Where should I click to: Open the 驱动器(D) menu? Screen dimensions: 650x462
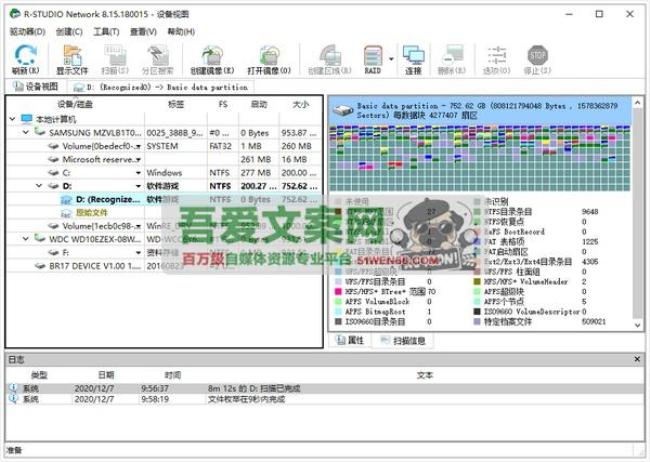pyautogui.click(x=27, y=32)
